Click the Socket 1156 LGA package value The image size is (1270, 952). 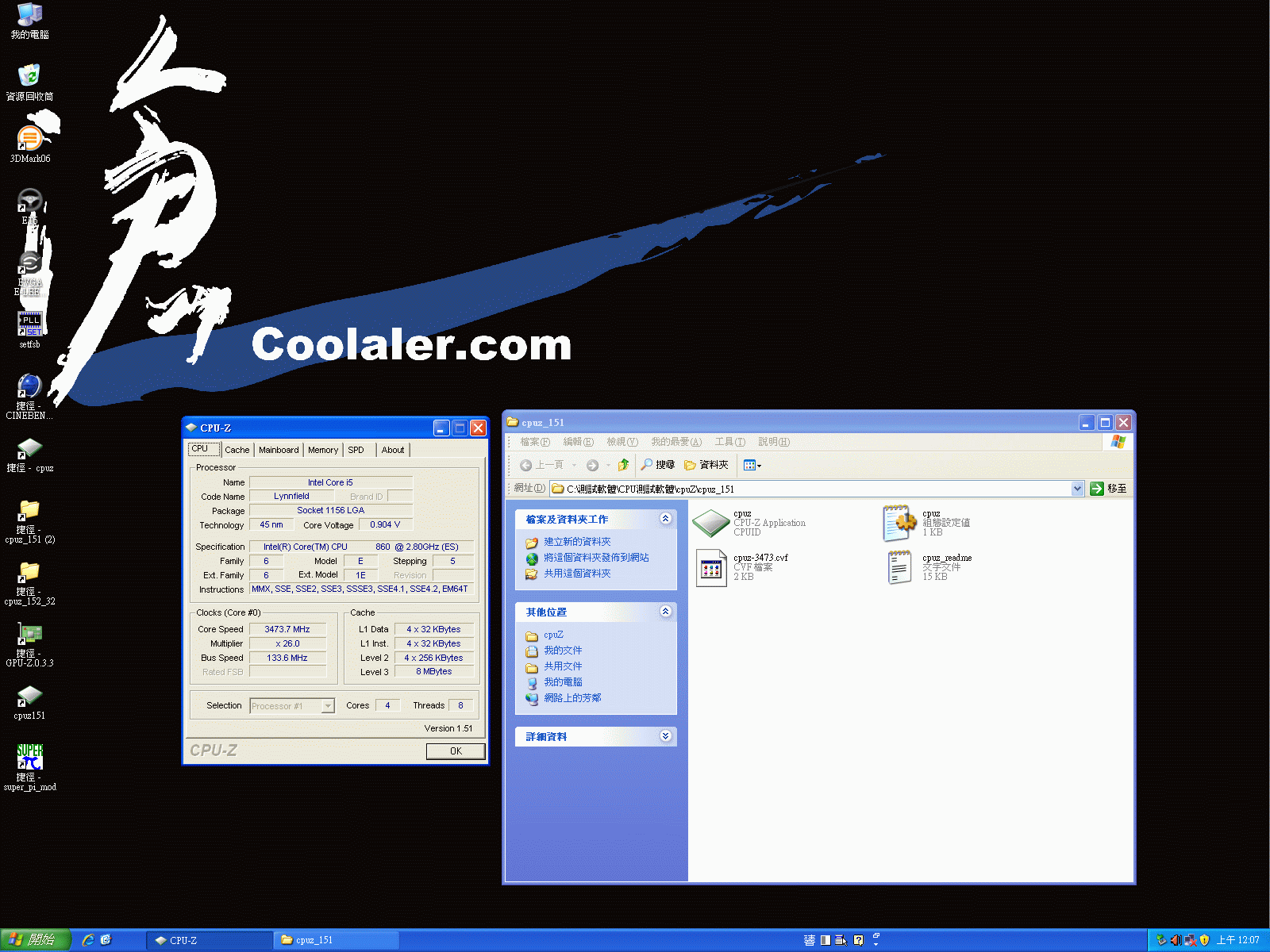330,510
